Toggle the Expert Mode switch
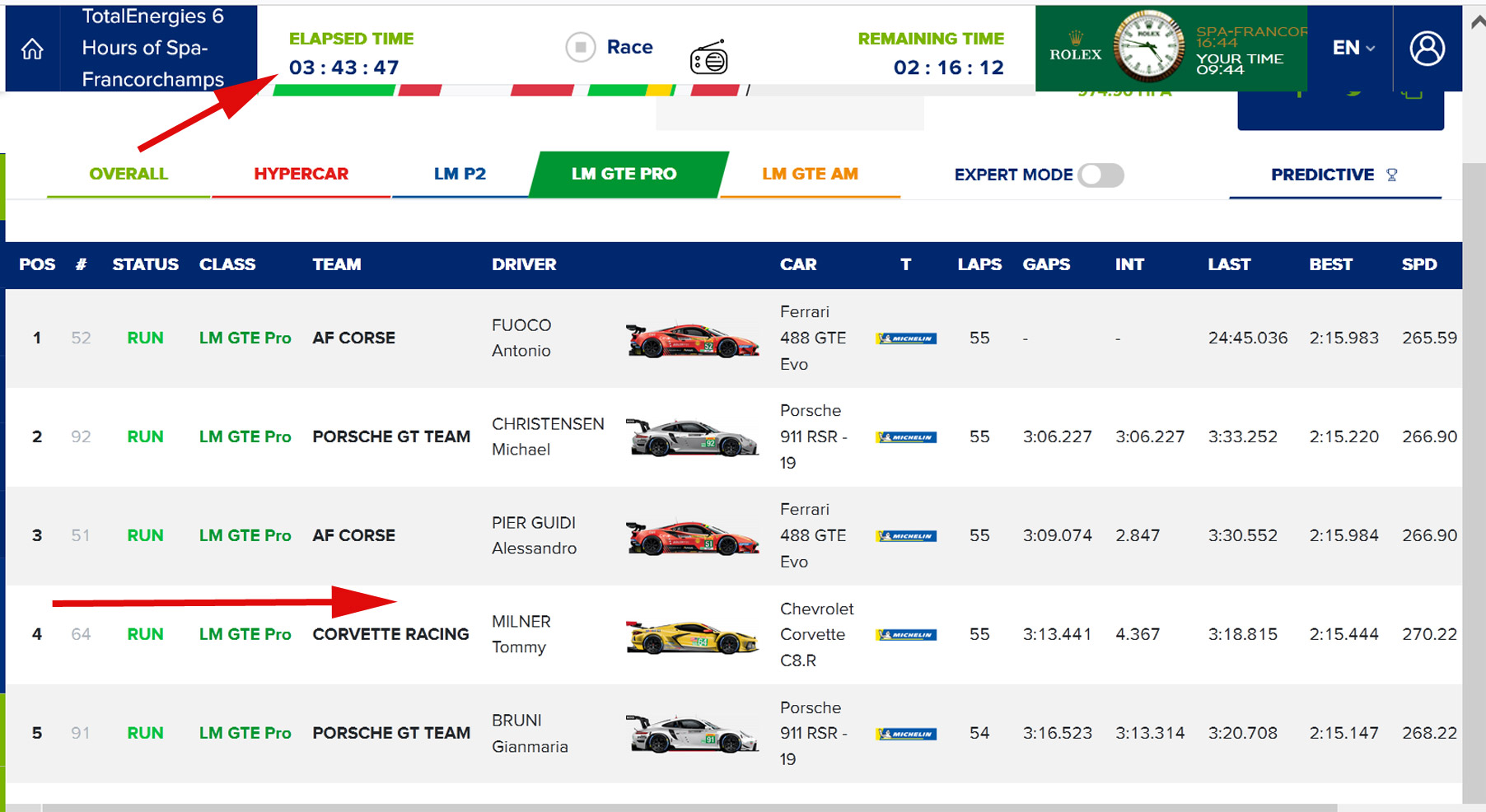1486x812 pixels. (1100, 175)
